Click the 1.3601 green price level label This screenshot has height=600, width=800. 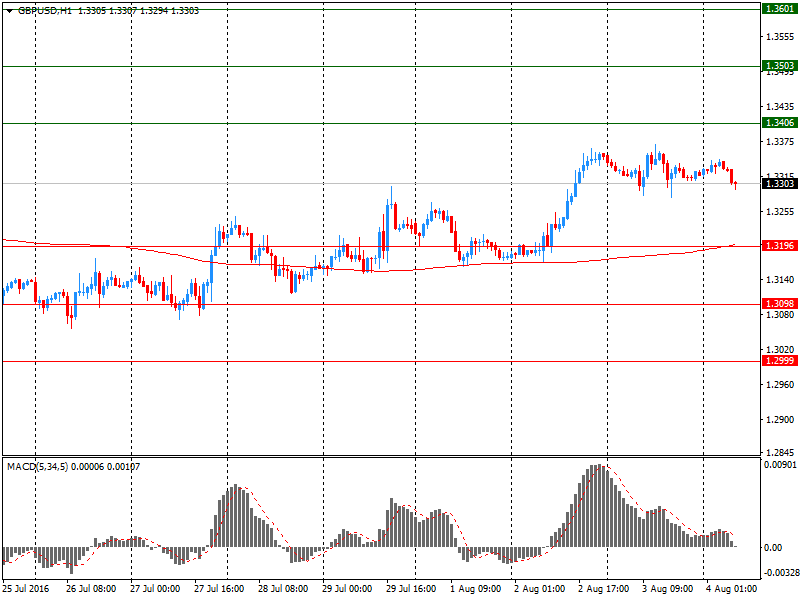779,9
